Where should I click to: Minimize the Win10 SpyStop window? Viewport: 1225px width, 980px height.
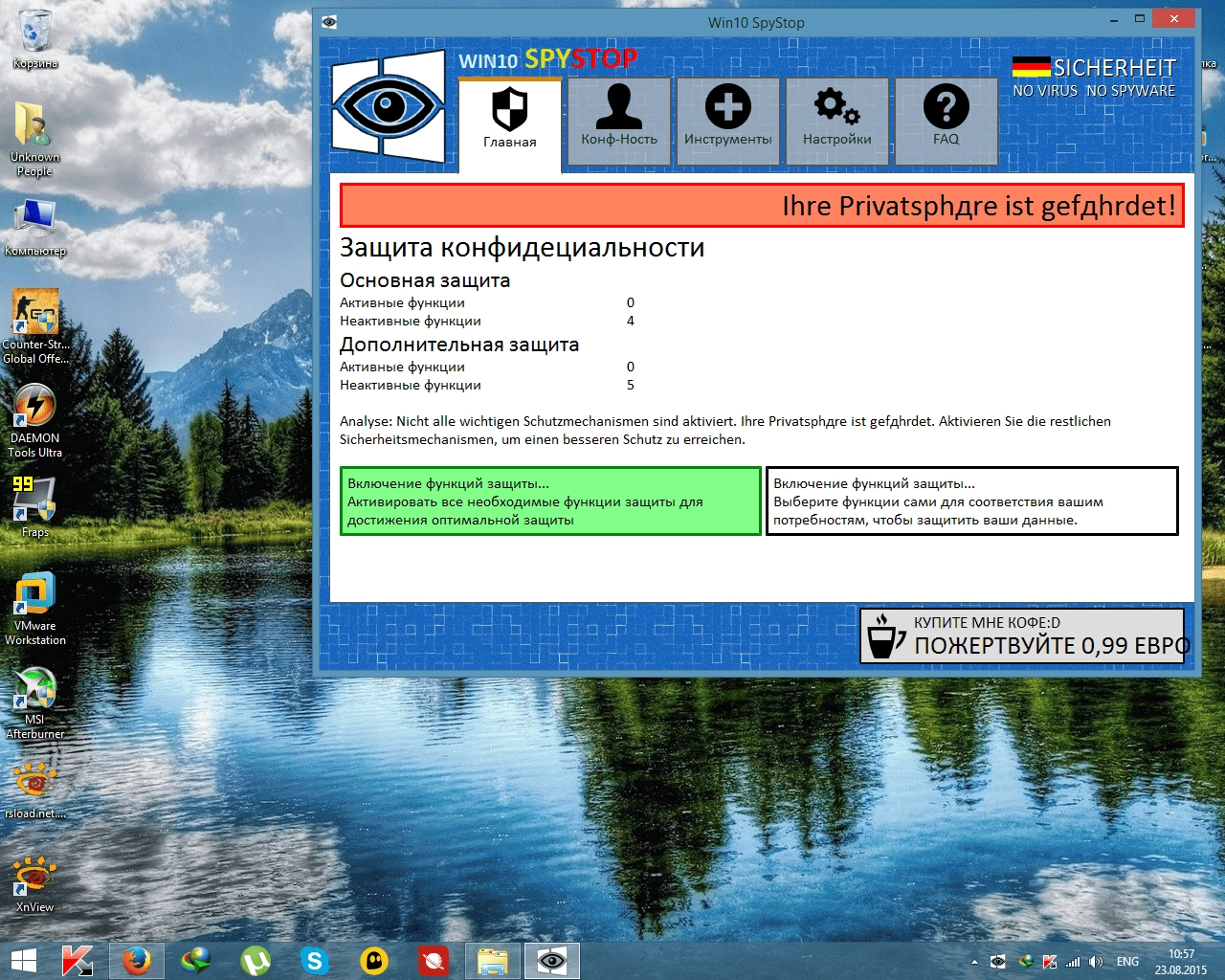(x=1115, y=19)
